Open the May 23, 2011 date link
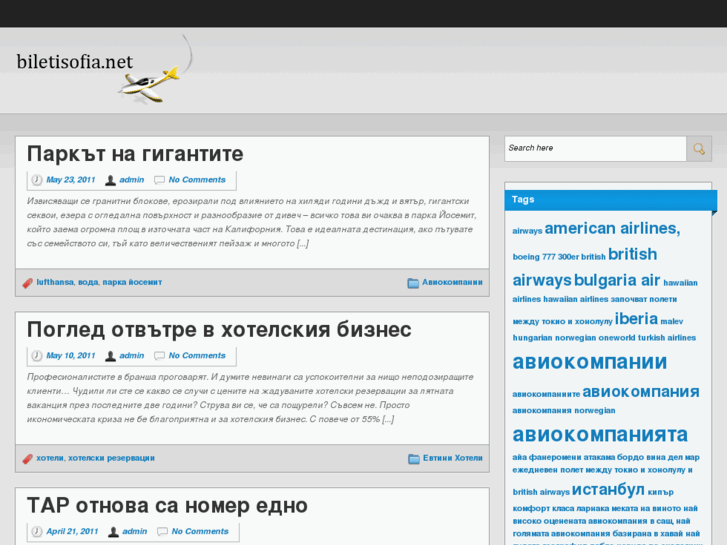The width and height of the screenshot is (727, 545). (x=70, y=180)
